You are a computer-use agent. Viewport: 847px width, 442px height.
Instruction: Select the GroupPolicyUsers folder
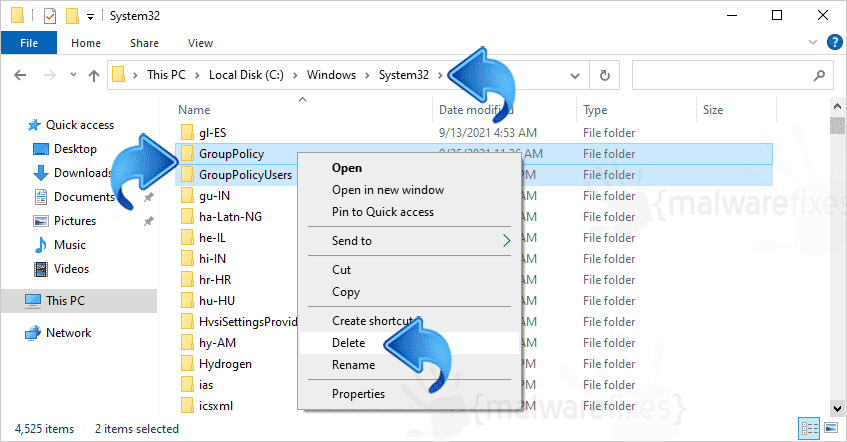245,175
